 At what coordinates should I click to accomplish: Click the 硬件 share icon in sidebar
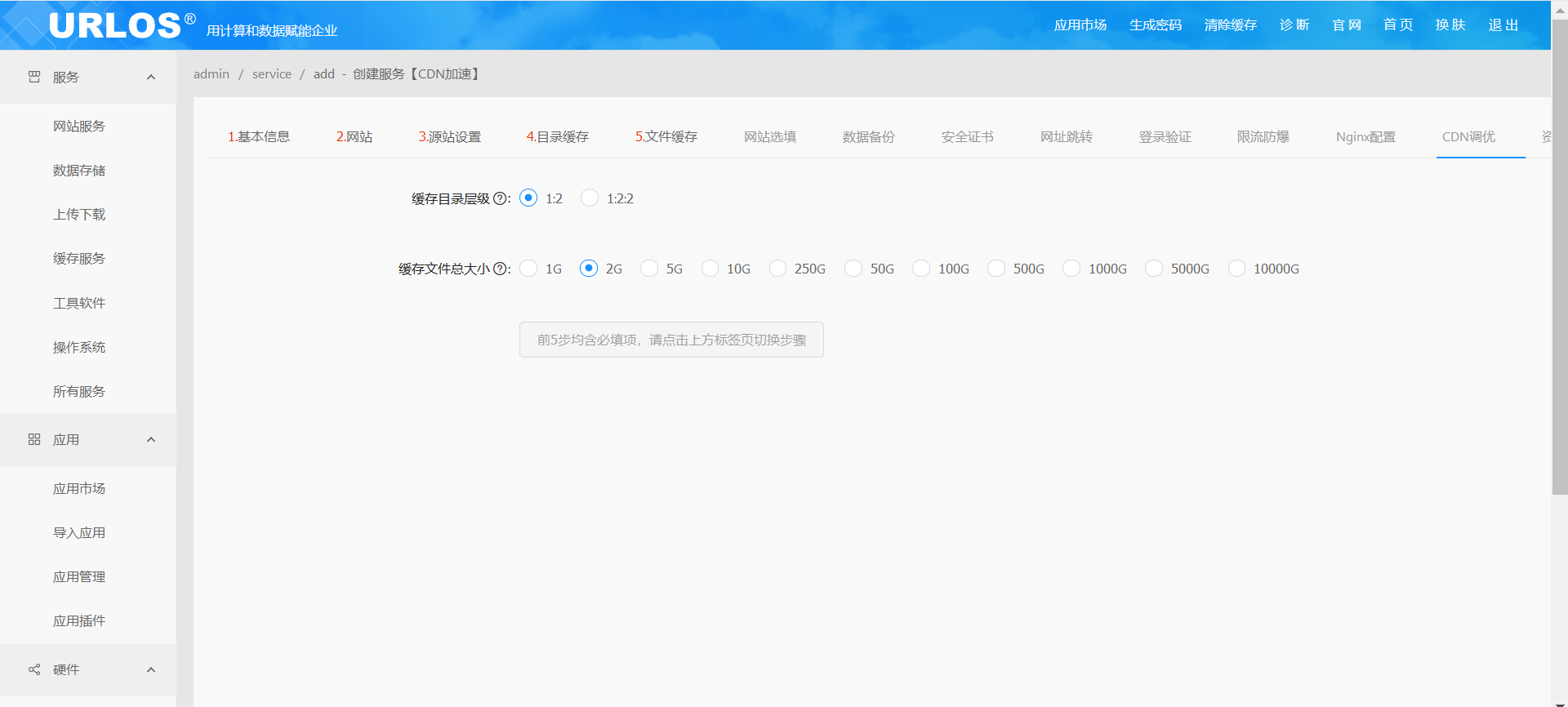pos(34,669)
